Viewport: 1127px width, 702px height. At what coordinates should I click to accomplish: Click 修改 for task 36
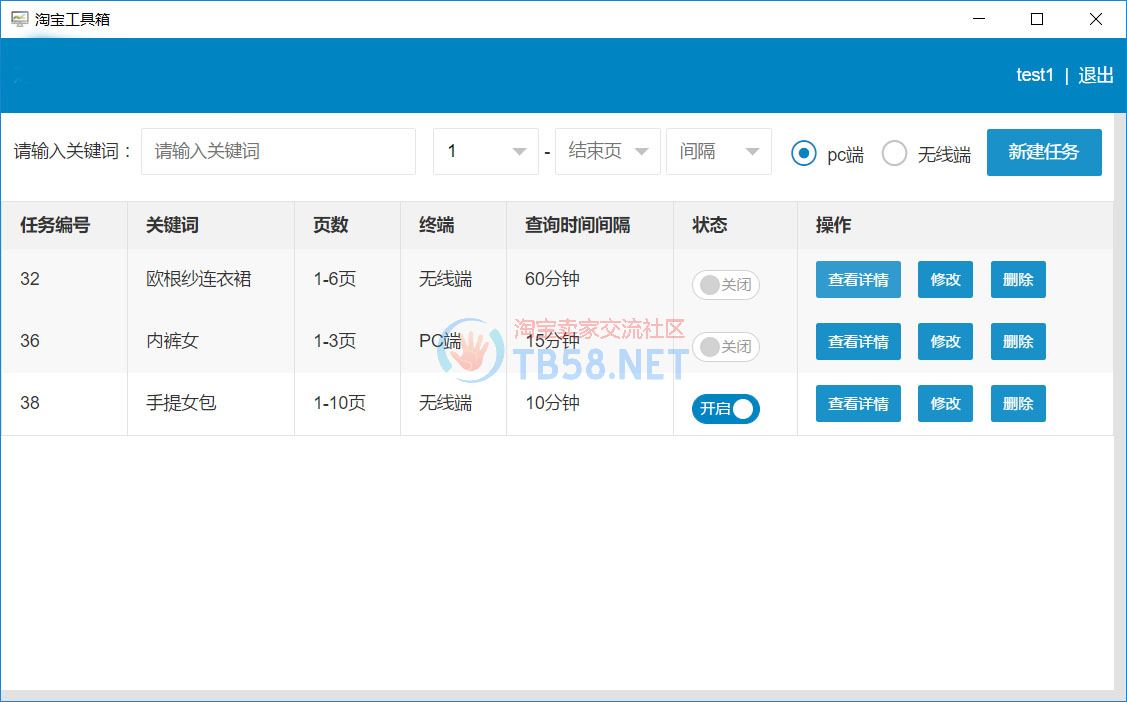pos(945,342)
